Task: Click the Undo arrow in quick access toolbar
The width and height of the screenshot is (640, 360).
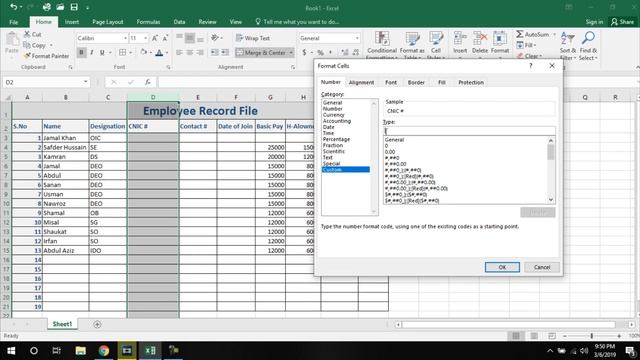Action: click(13, 7)
